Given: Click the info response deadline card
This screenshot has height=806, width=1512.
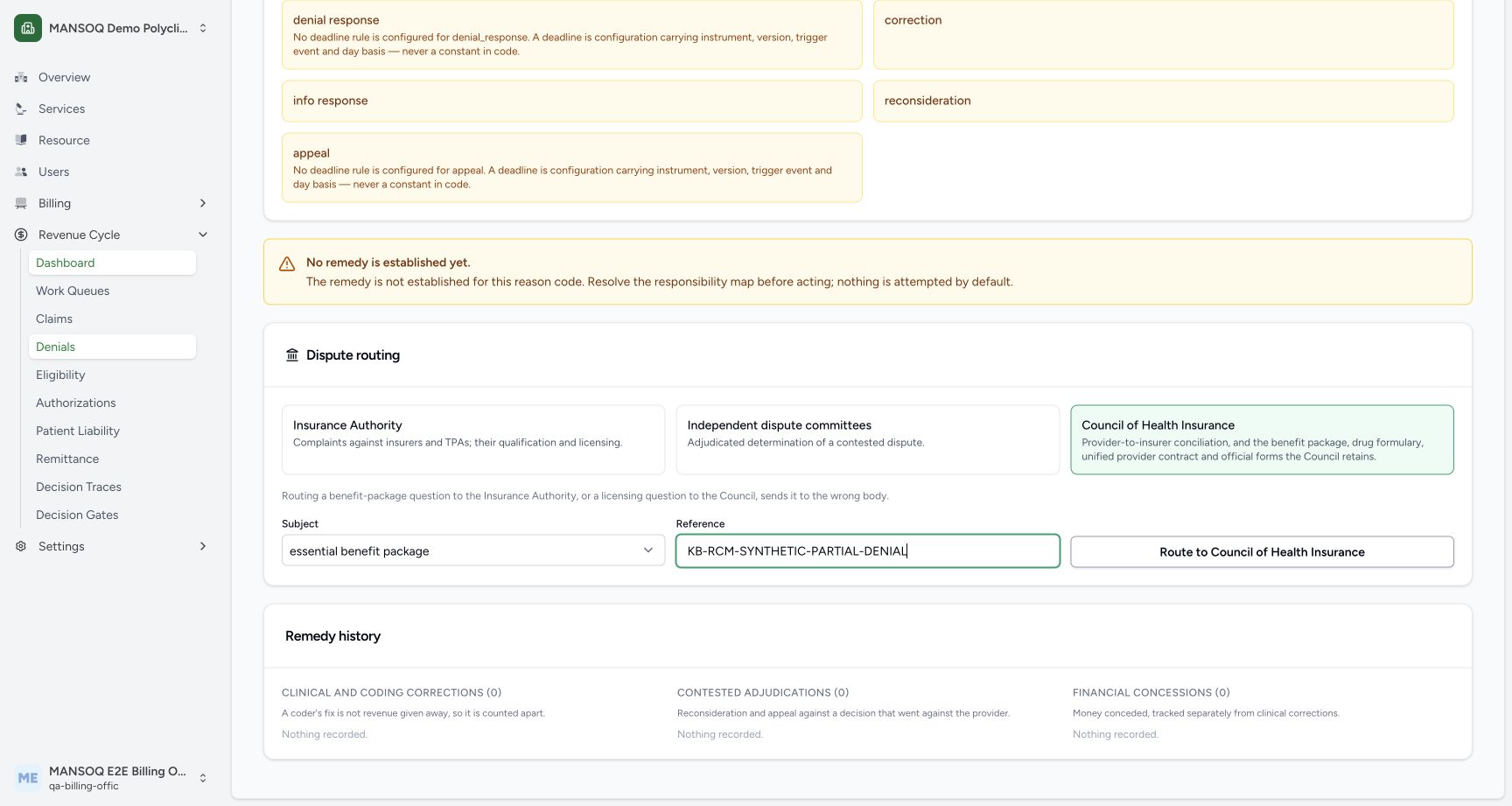Looking at the screenshot, I should [571, 101].
